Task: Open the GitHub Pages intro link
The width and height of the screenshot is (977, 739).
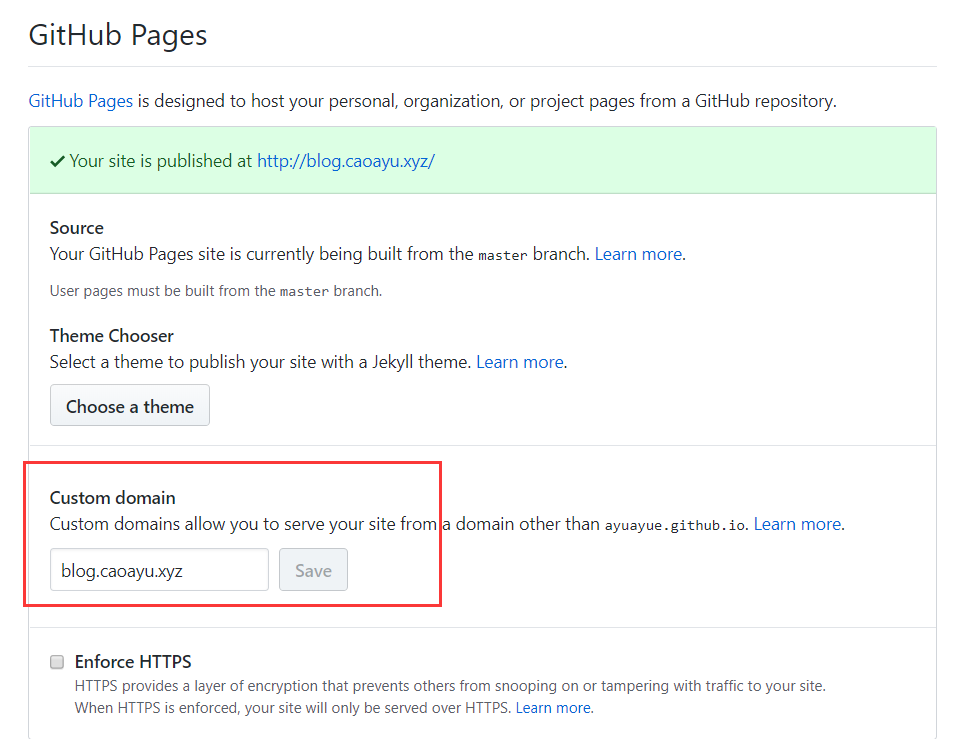Action: pyautogui.click(x=80, y=101)
